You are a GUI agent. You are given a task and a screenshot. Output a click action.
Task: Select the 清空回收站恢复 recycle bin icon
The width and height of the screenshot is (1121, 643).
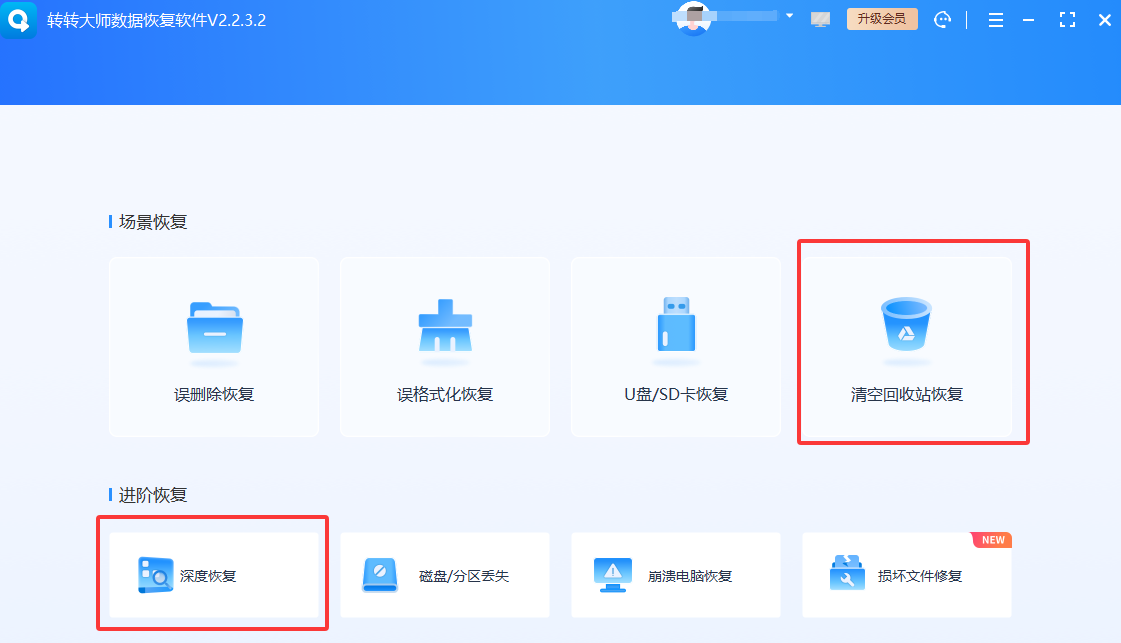click(906, 324)
